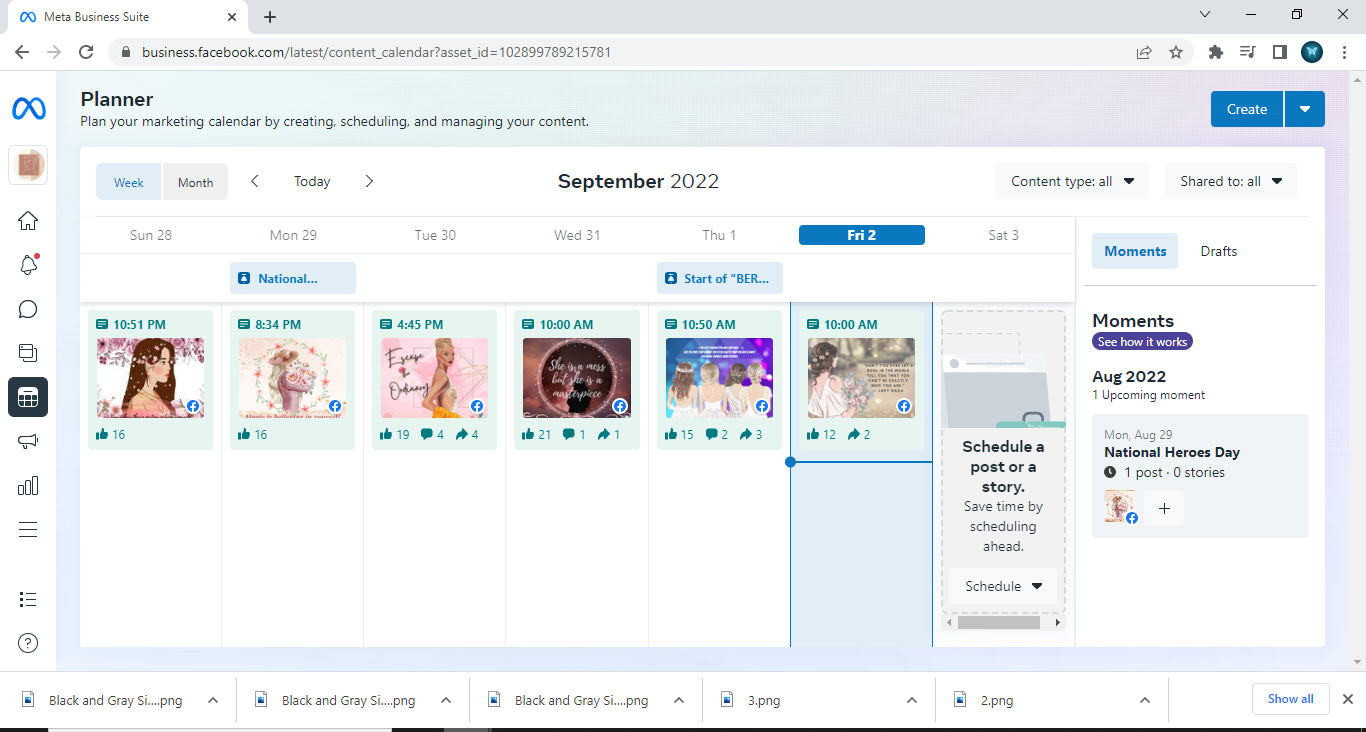Open Ads megaphone icon in sidebar

pyautogui.click(x=28, y=442)
